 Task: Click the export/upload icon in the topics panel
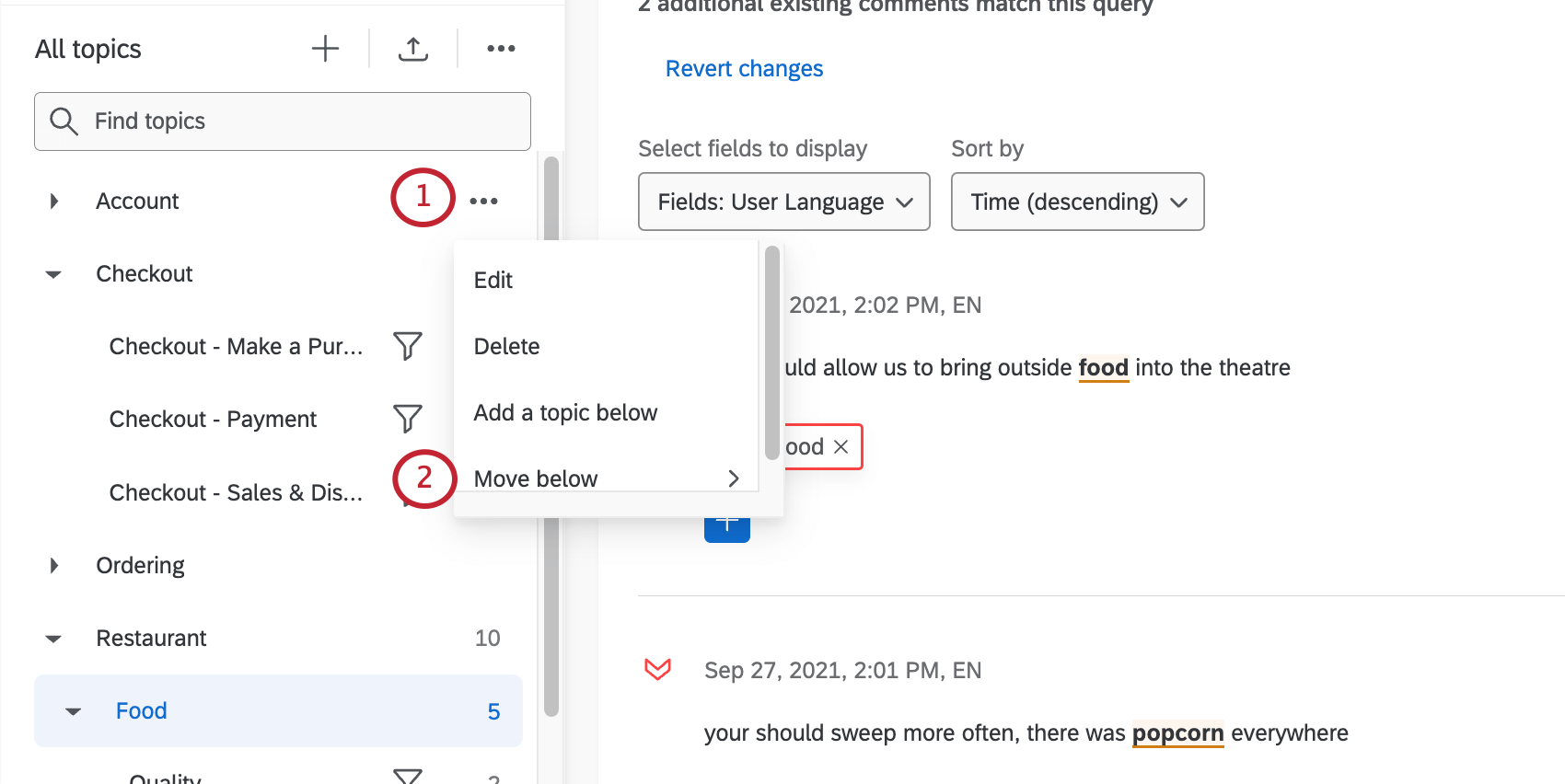413,48
